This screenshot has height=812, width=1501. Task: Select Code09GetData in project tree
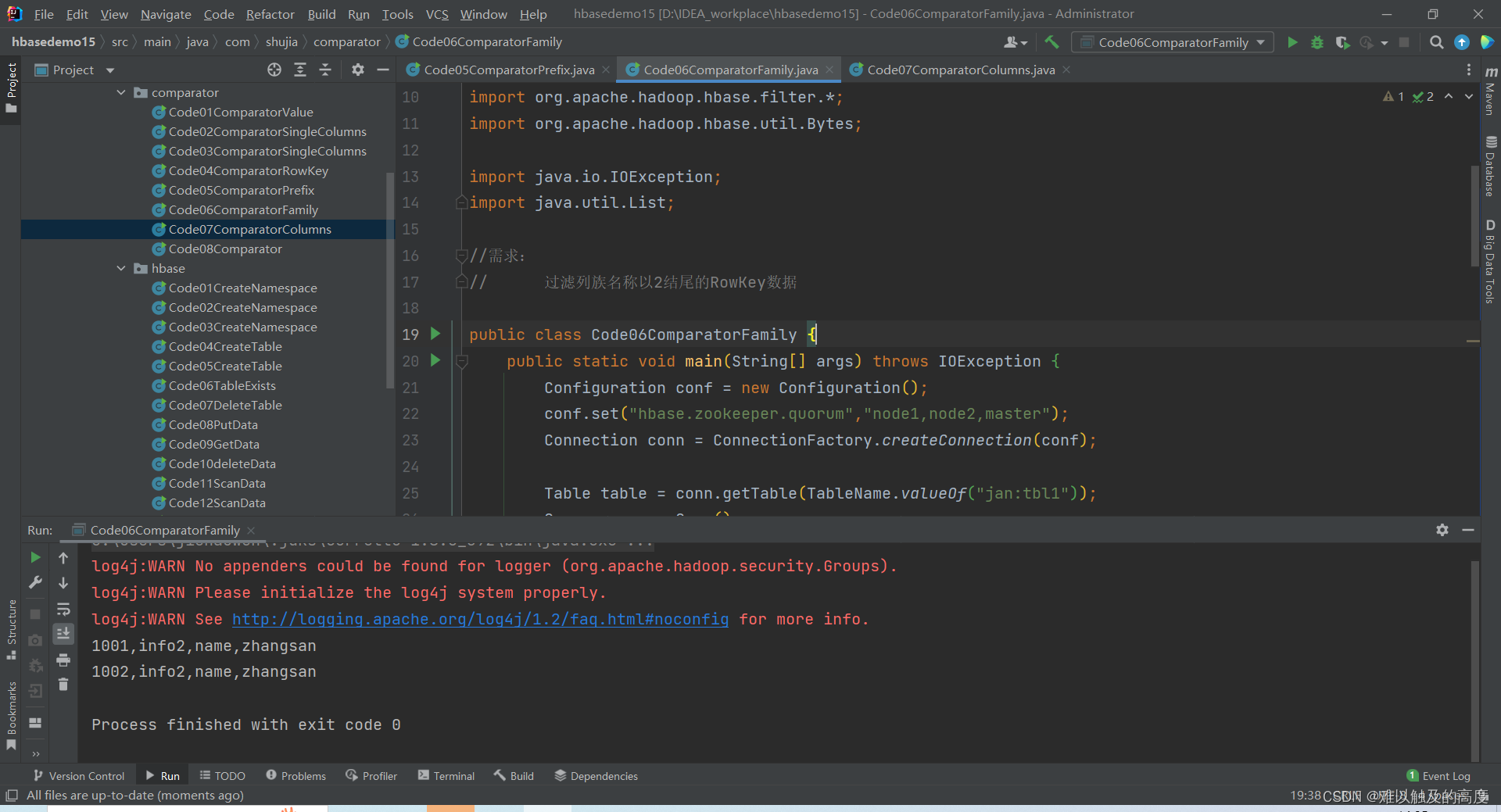214,444
